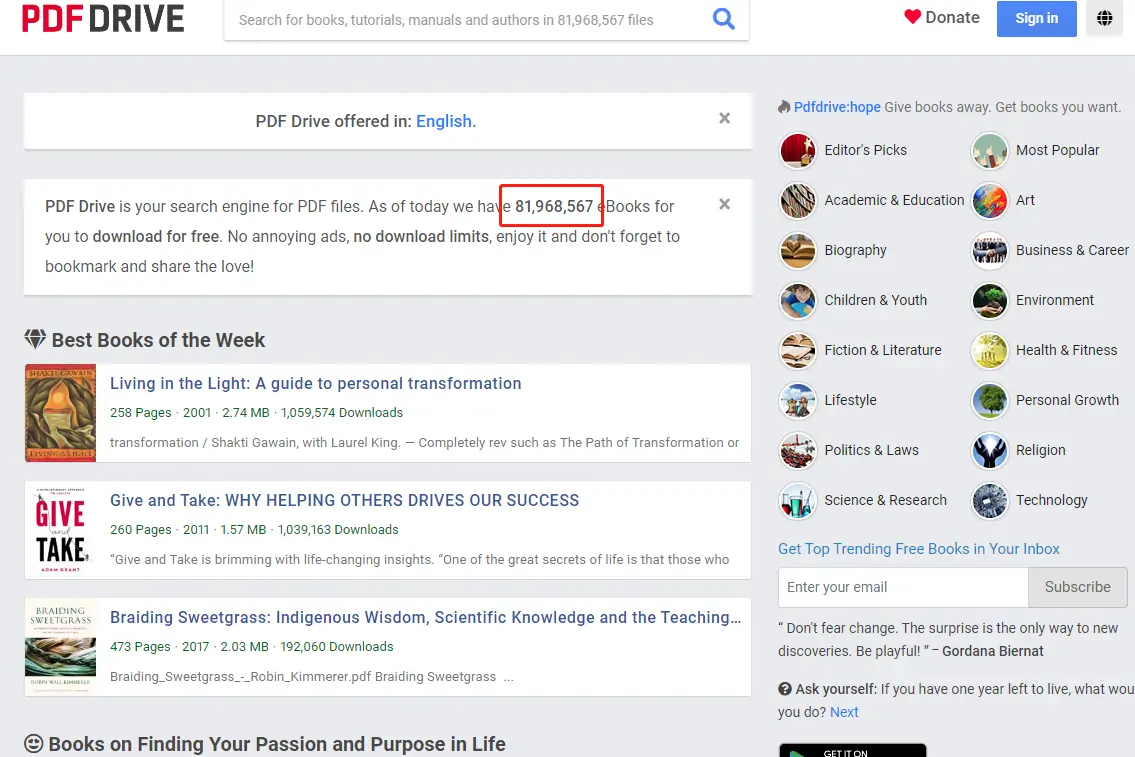The image size is (1135, 757).
Task: Click the Fiction & Literature icon
Action: tap(798, 350)
